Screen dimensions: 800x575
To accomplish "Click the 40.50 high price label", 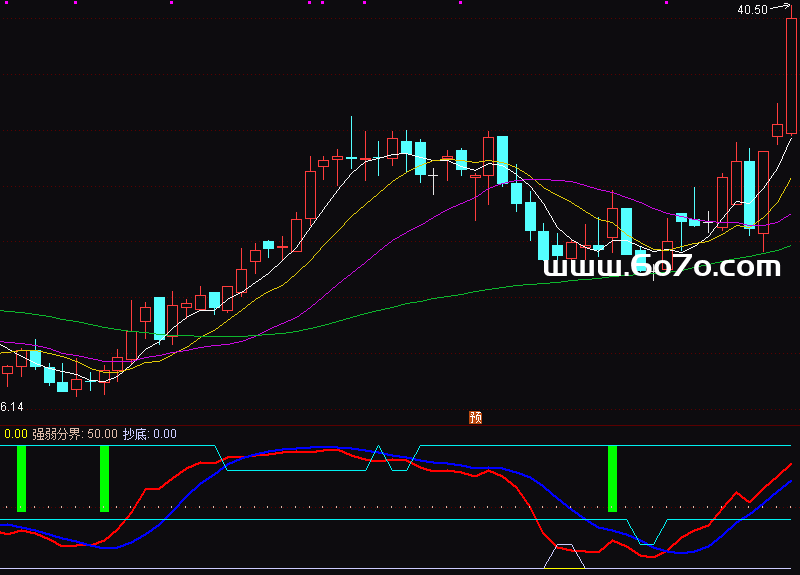I will (x=752, y=10).
